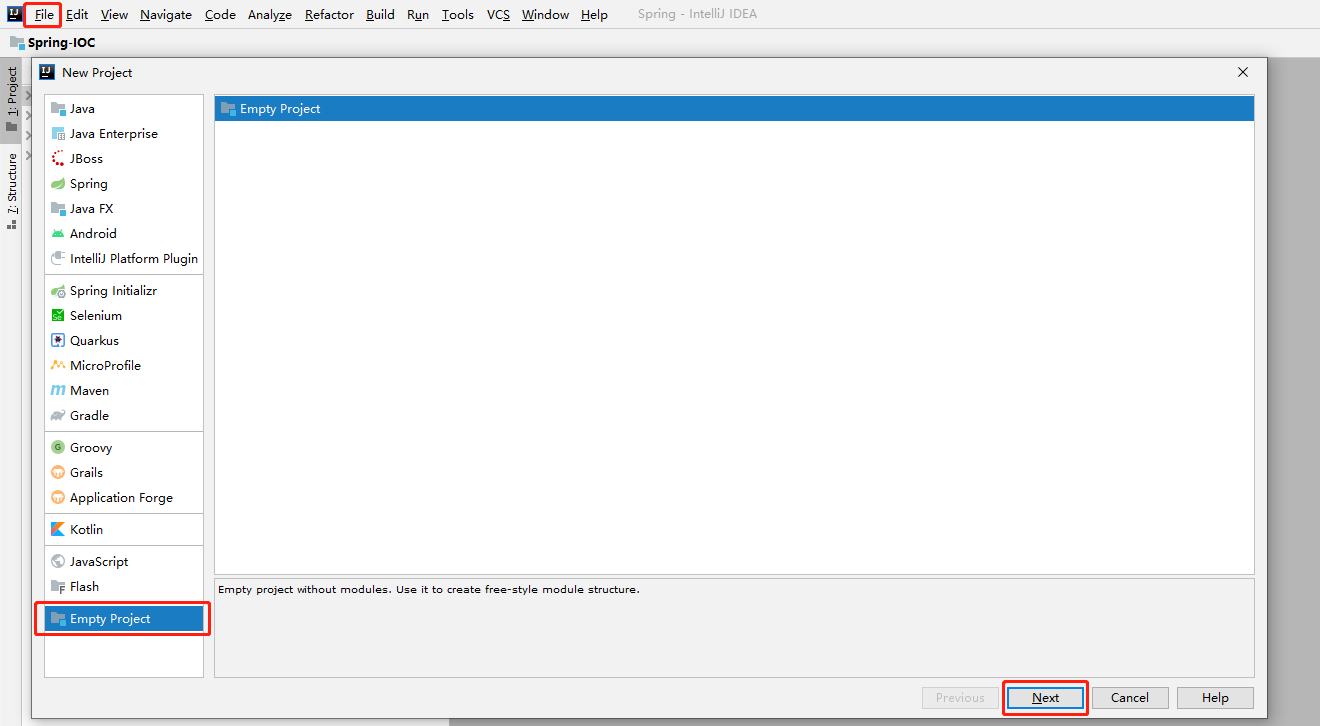The height and width of the screenshot is (726, 1320).
Task: Pick the JBoss icon in list
Action: coord(58,158)
